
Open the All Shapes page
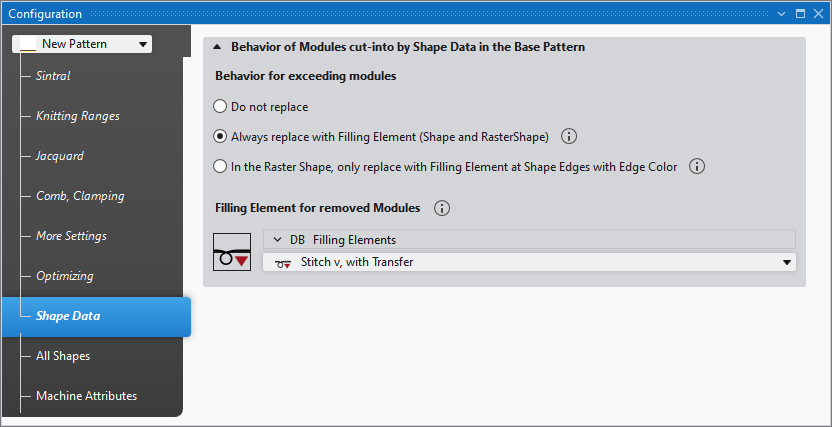point(63,356)
